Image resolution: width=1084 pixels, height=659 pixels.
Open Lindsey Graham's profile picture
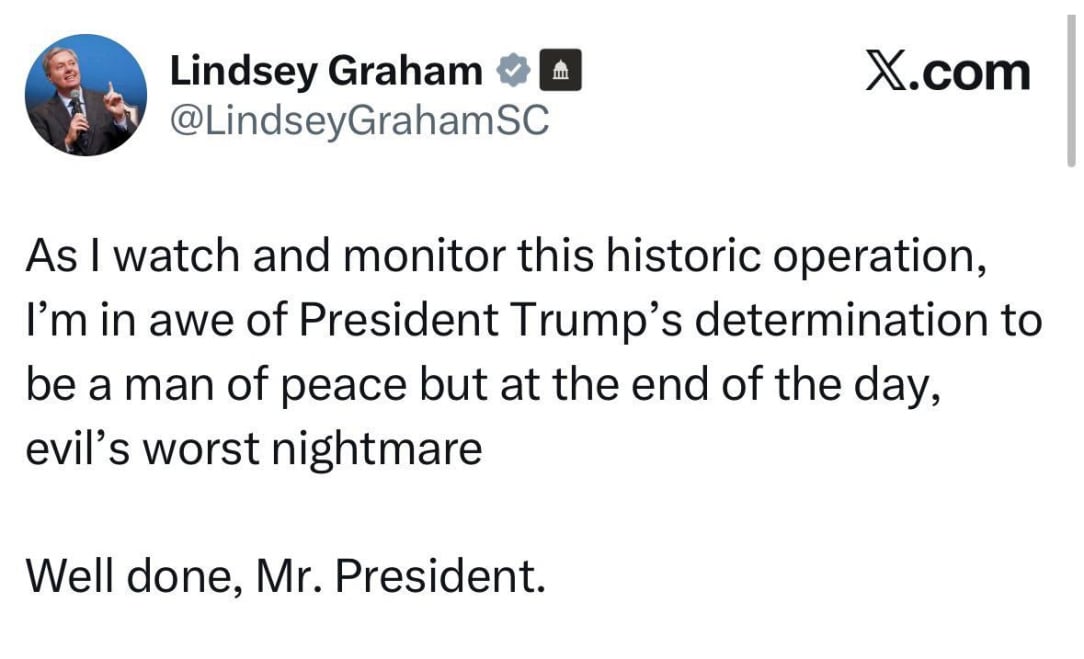86,95
